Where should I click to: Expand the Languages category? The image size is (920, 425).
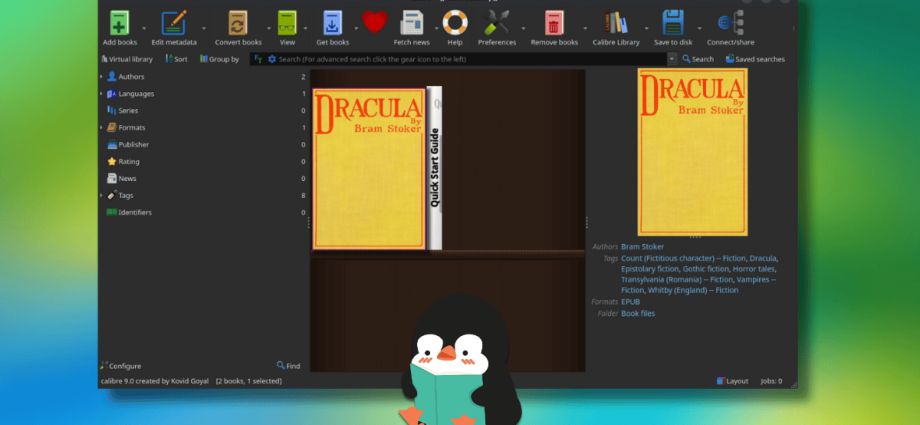[102, 93]
